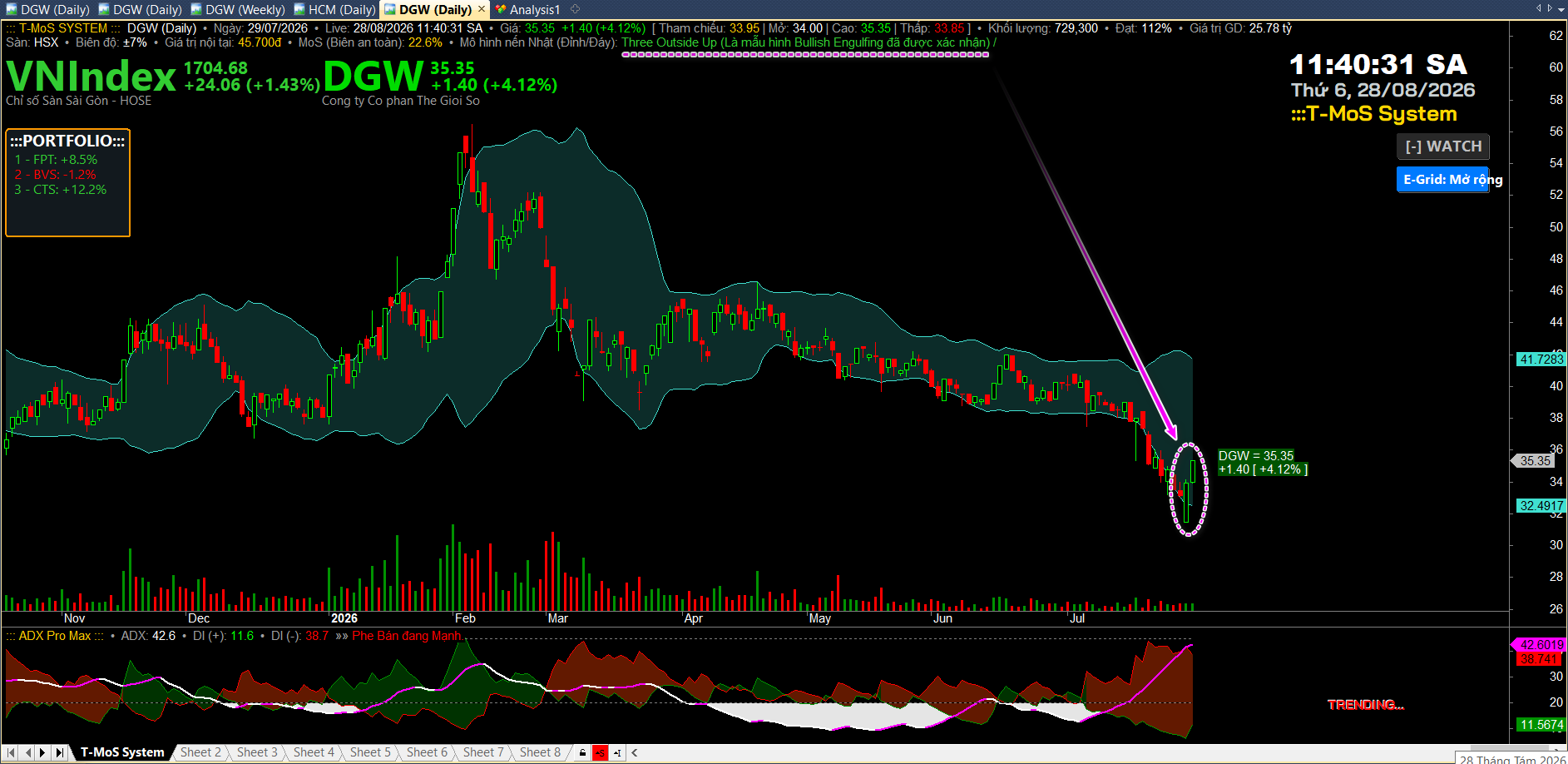Switch to Sheet 8
Image resolution: width=1568 pixels, height=764 pixels.
(x=540, y=752)
